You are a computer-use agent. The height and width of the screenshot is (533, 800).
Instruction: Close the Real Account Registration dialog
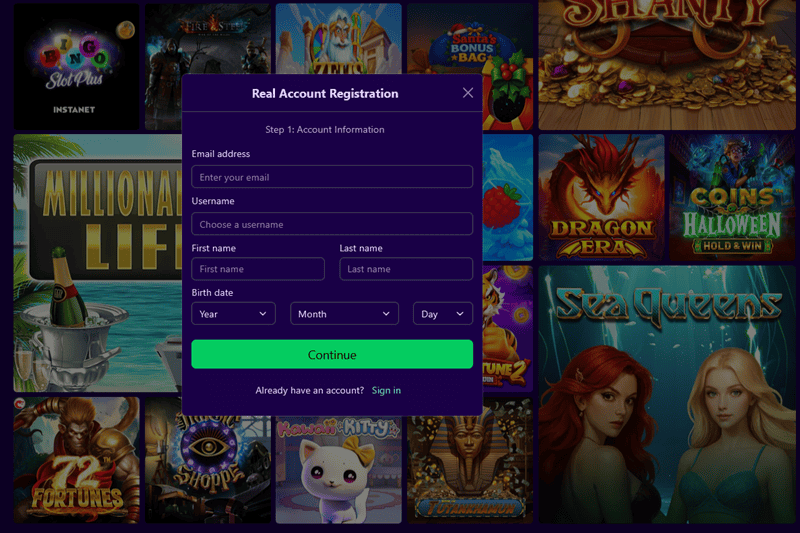[467, 93]
